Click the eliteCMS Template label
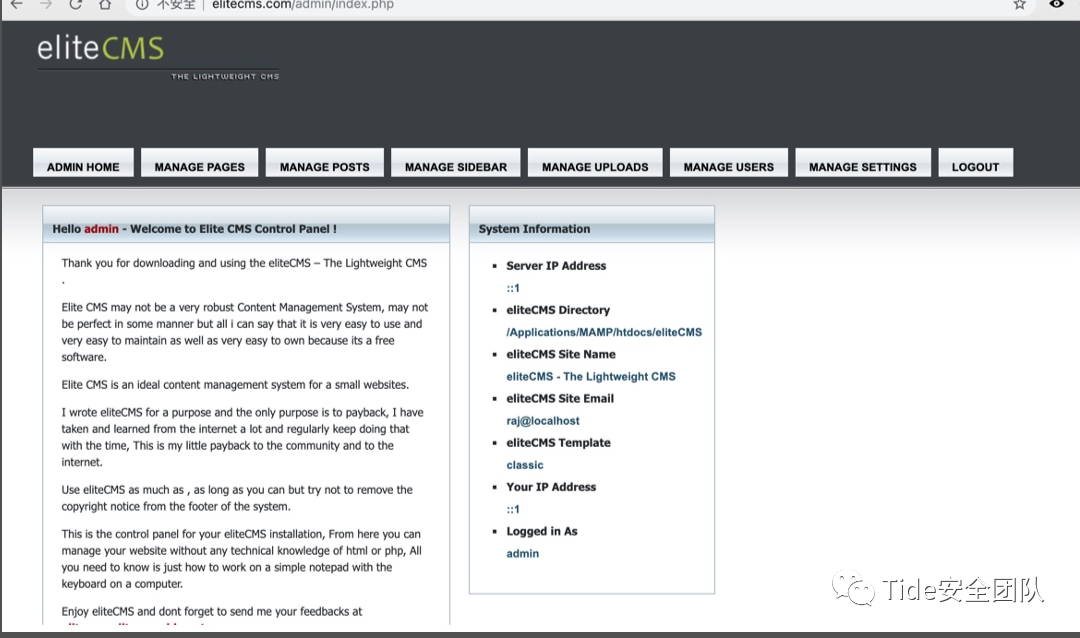The image size is (1080, 638). click(x=559, y=442)
